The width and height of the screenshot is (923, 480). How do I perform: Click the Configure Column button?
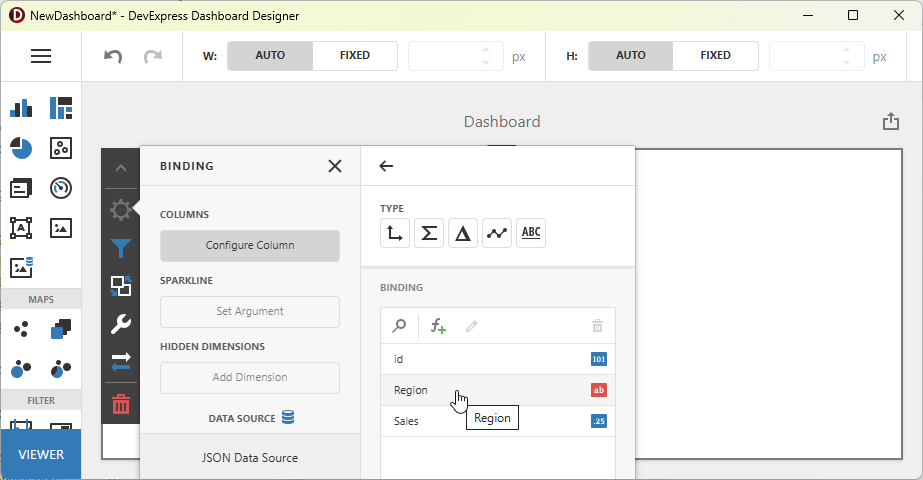(x=250, y=246)
